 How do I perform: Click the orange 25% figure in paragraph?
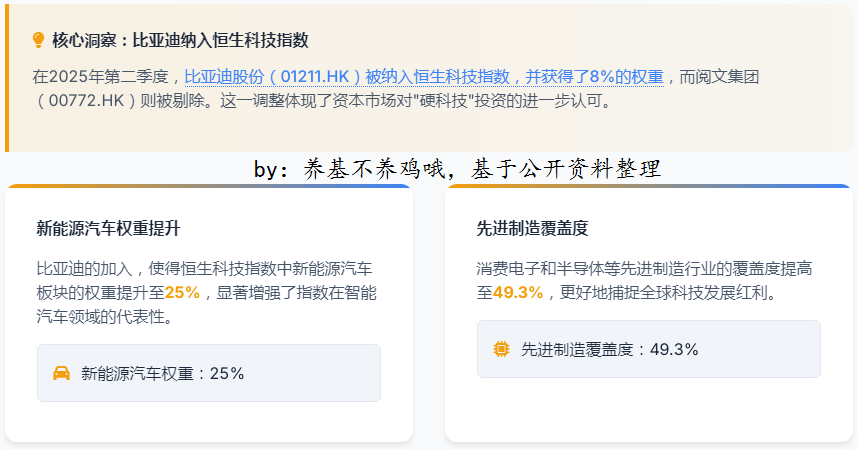coord(183,293)
